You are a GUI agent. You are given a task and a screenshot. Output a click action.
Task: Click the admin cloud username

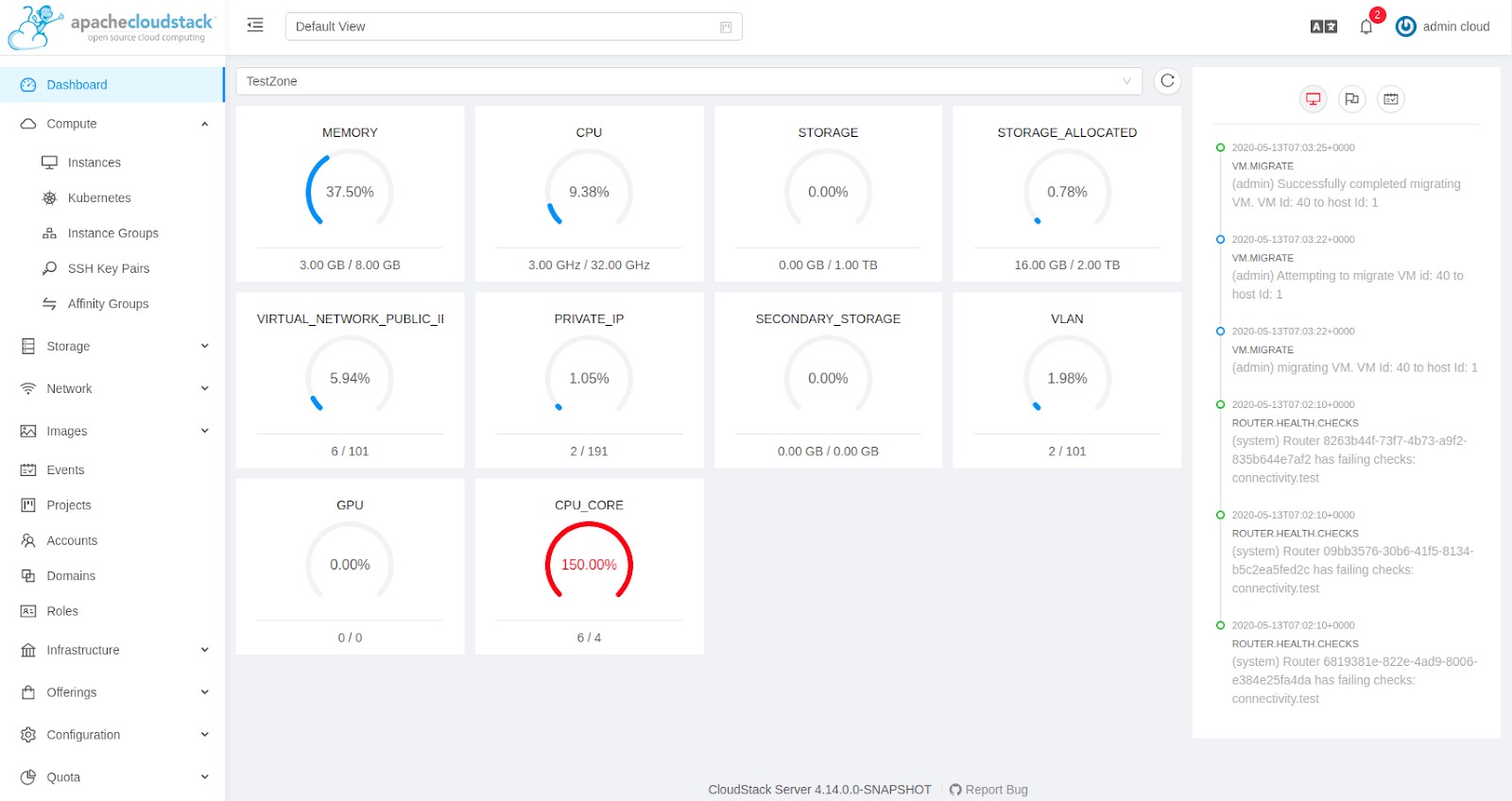tap(1456, 26)
